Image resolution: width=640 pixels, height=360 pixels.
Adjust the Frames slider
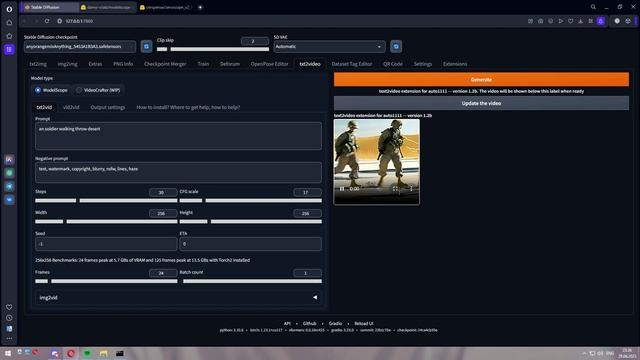[x=106, y=281]
